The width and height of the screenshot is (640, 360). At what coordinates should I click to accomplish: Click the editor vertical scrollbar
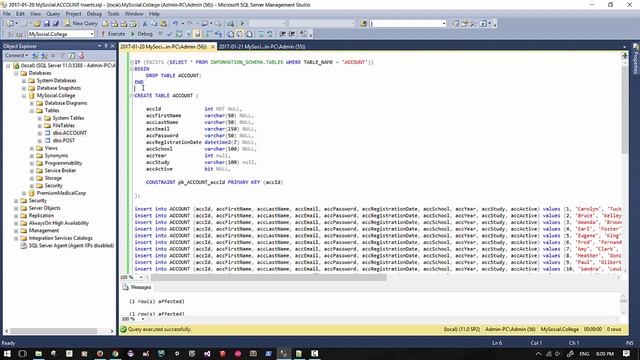coord(624,110)
